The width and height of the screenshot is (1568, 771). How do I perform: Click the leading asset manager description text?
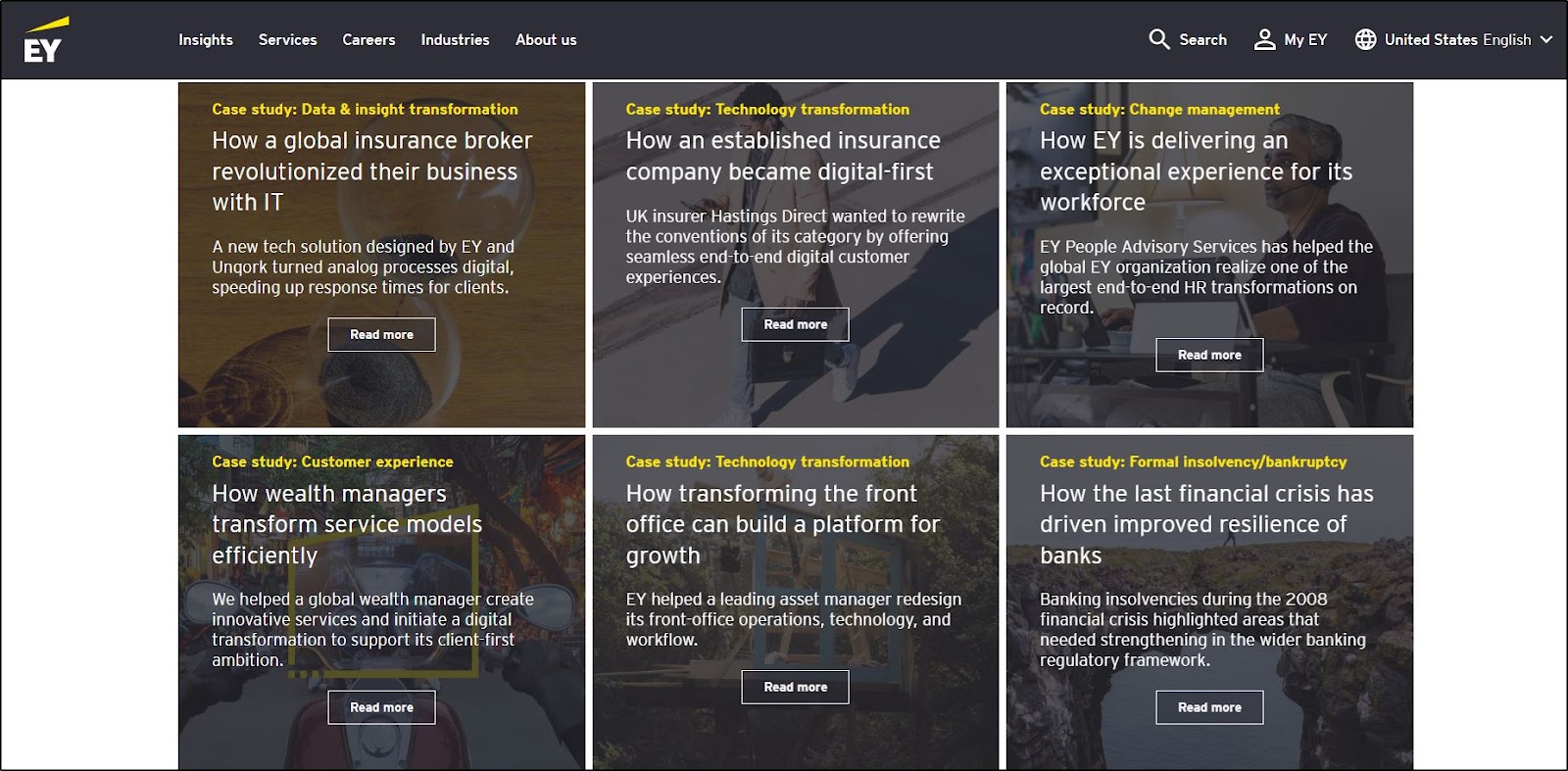[x=794, y=619]
